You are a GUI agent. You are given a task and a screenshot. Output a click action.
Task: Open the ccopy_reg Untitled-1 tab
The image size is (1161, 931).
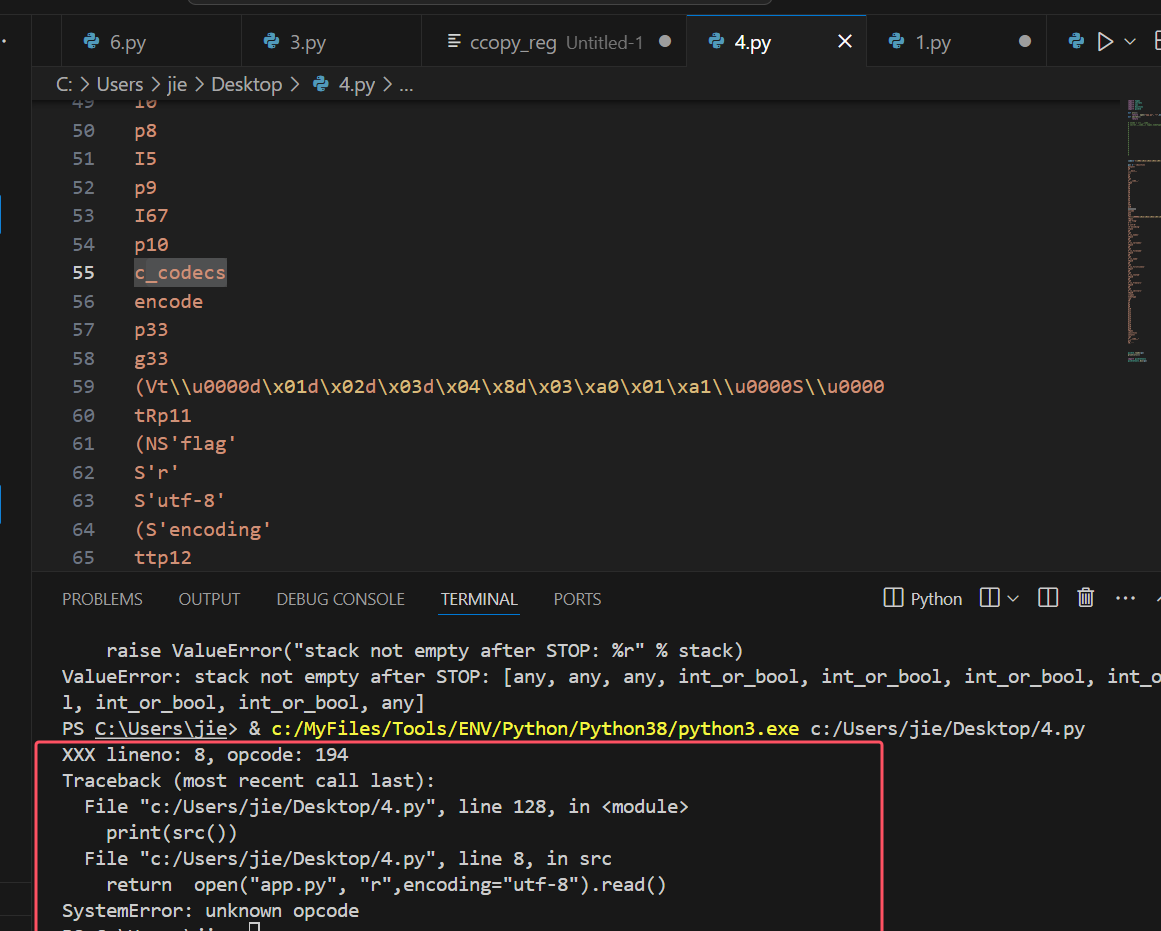[554, 41]
